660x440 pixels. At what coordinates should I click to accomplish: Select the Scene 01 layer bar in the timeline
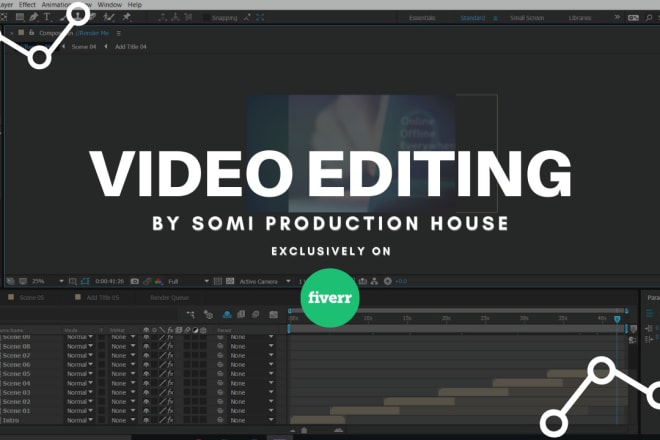click(365, 411)
